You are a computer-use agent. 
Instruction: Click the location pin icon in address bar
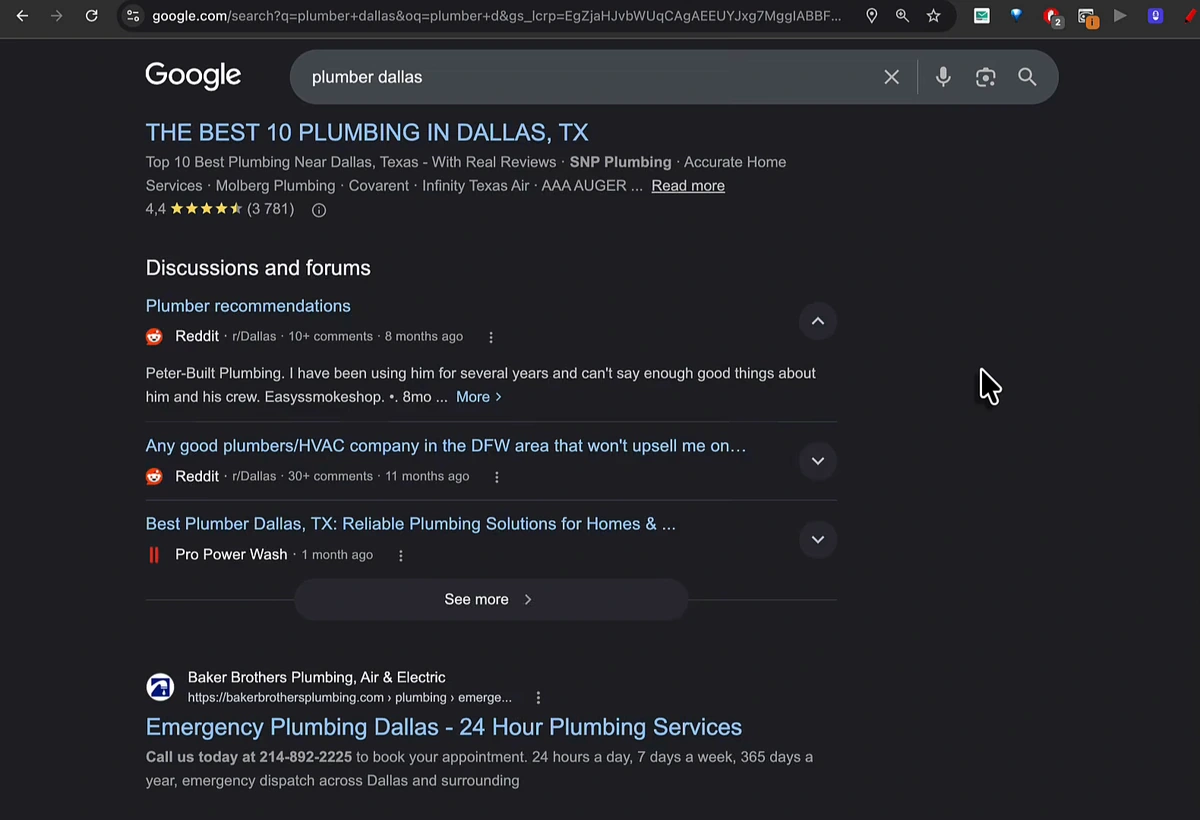click(872, 16)
